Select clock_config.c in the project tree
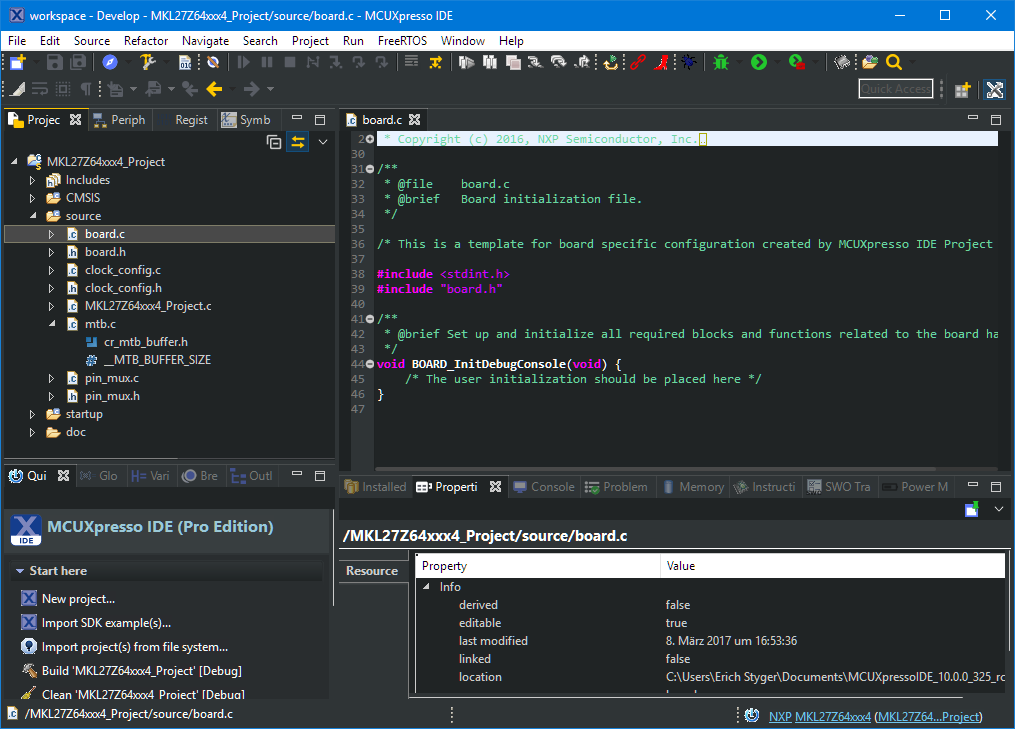 (x=122, y=270)
